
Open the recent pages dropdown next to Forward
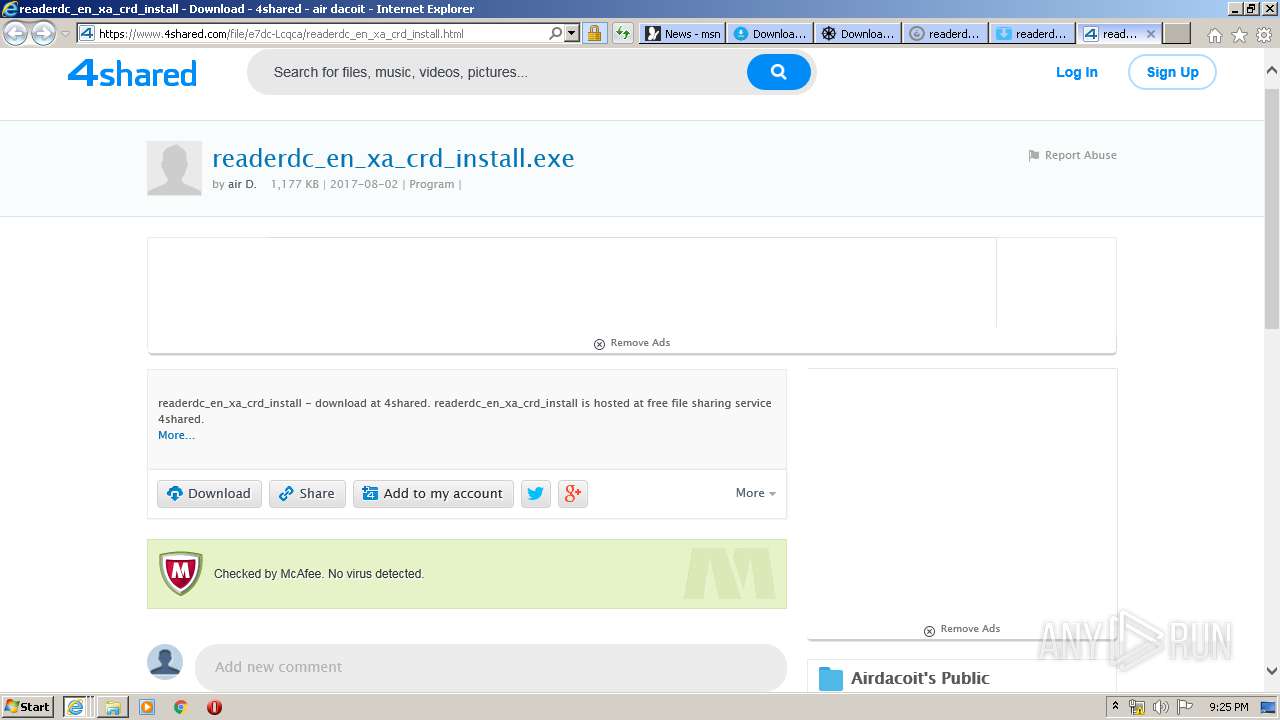[x=65, y=33]
